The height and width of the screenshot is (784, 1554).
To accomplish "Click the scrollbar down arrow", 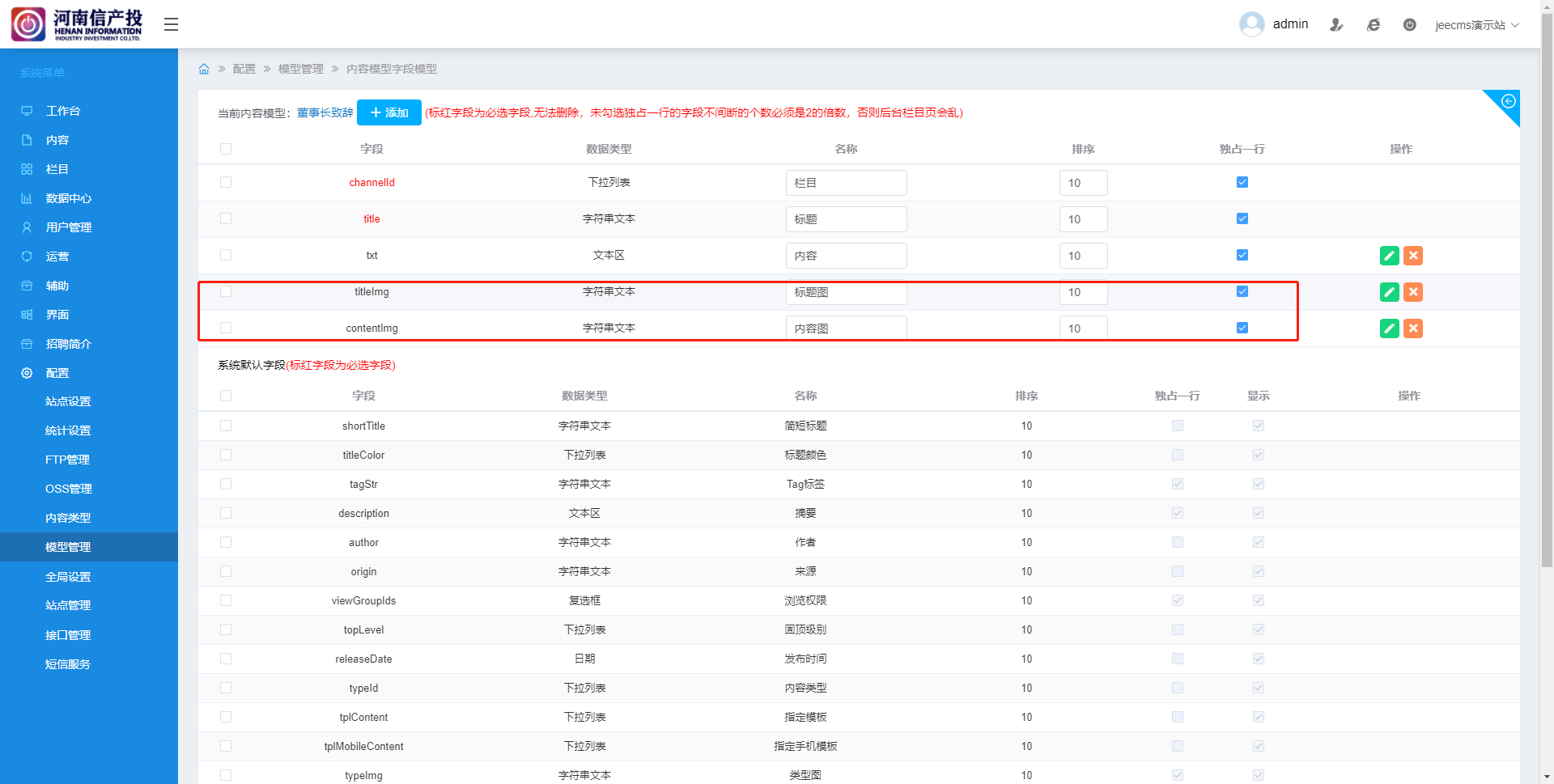I will pyautogui.click(x=1547, y=777).
